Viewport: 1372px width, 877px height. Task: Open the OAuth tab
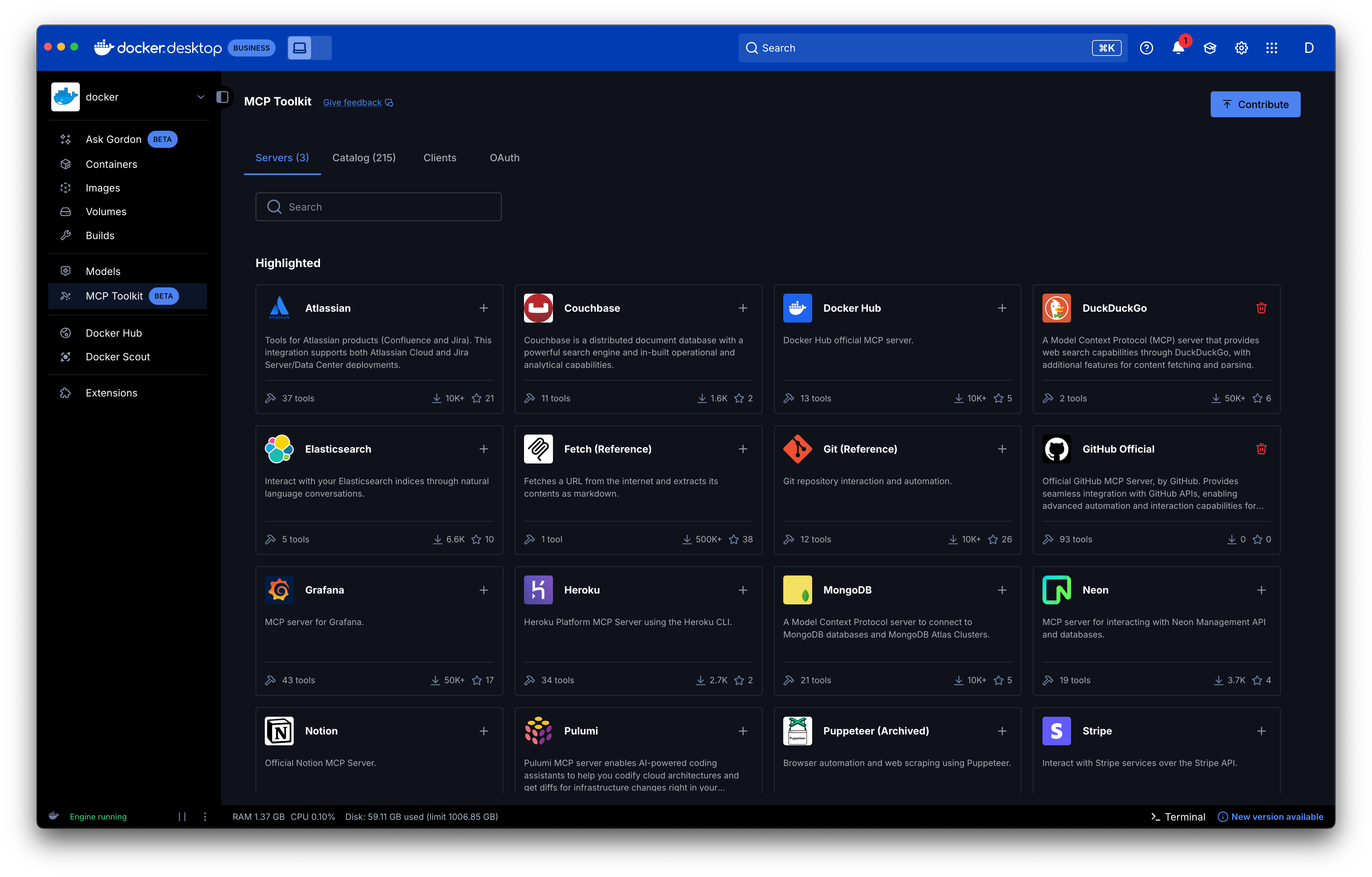(x=504, y=158)
